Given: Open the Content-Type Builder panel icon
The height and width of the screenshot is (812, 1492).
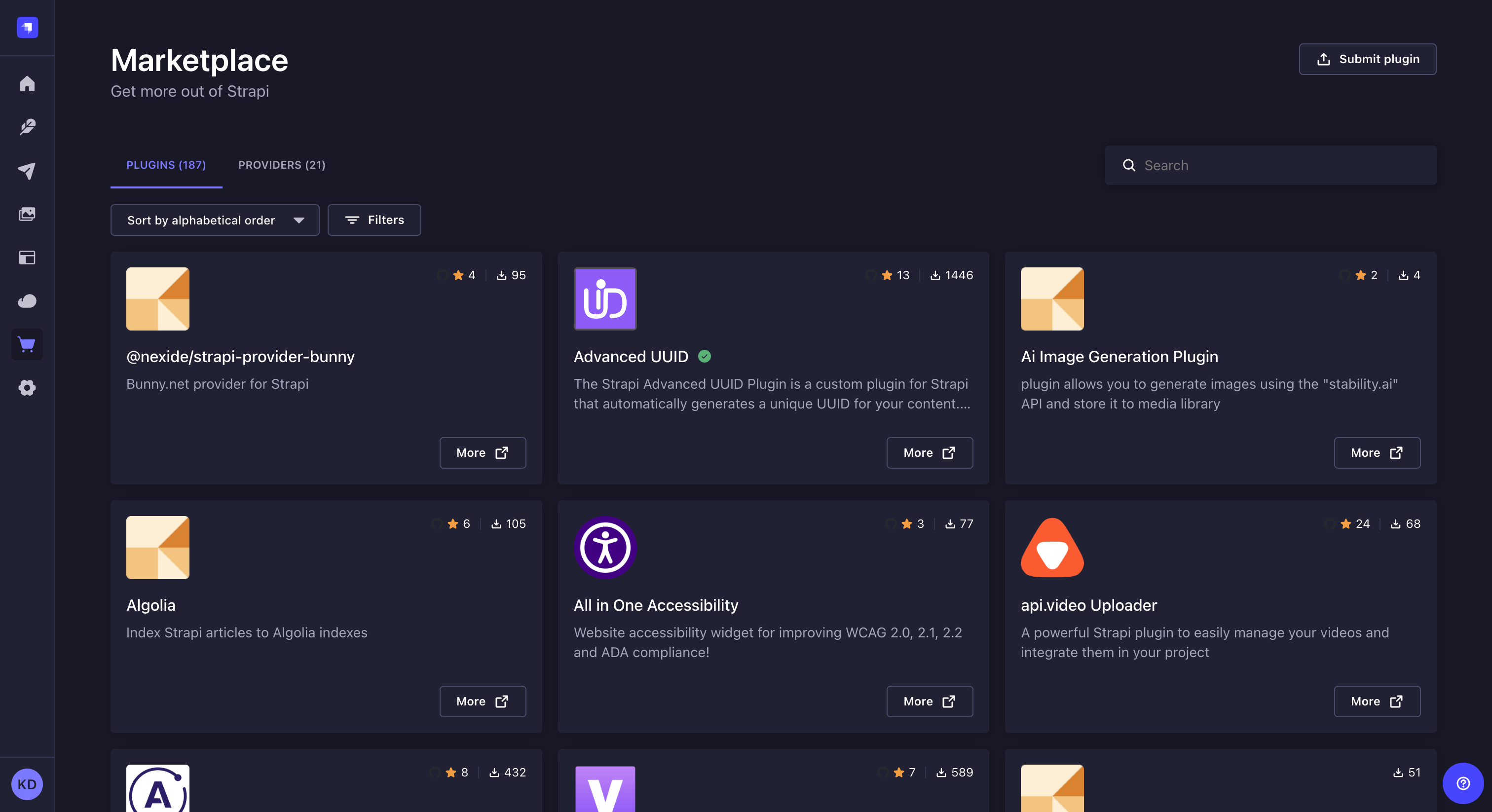Looking at the screenshot, I should click(x=27, y=258).
